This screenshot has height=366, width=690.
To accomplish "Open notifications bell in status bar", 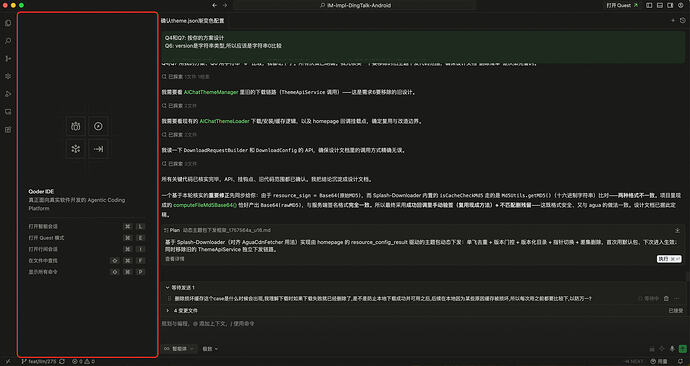I will pyautogui.click(x=680, y=361).
